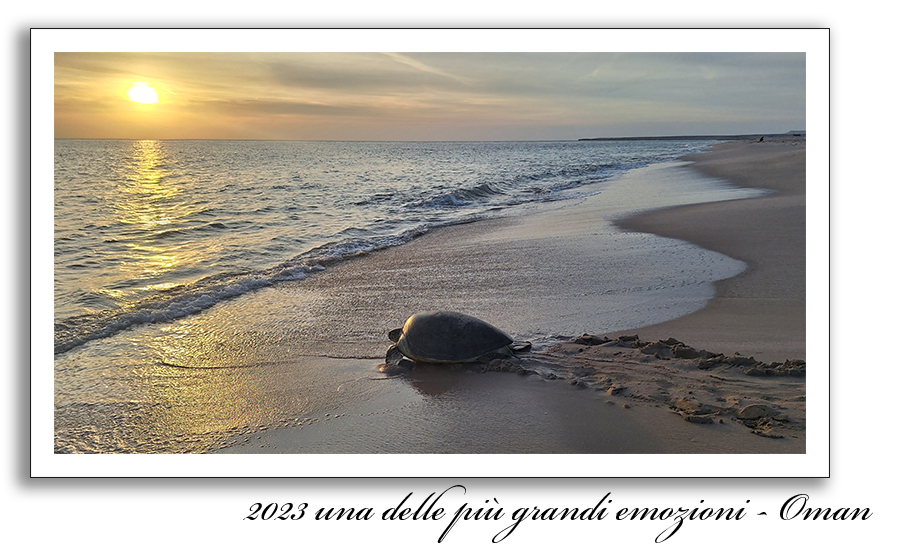Click the sea turtle in the photo
Viewport: 900px width, 550px height.
coord(452,340)
